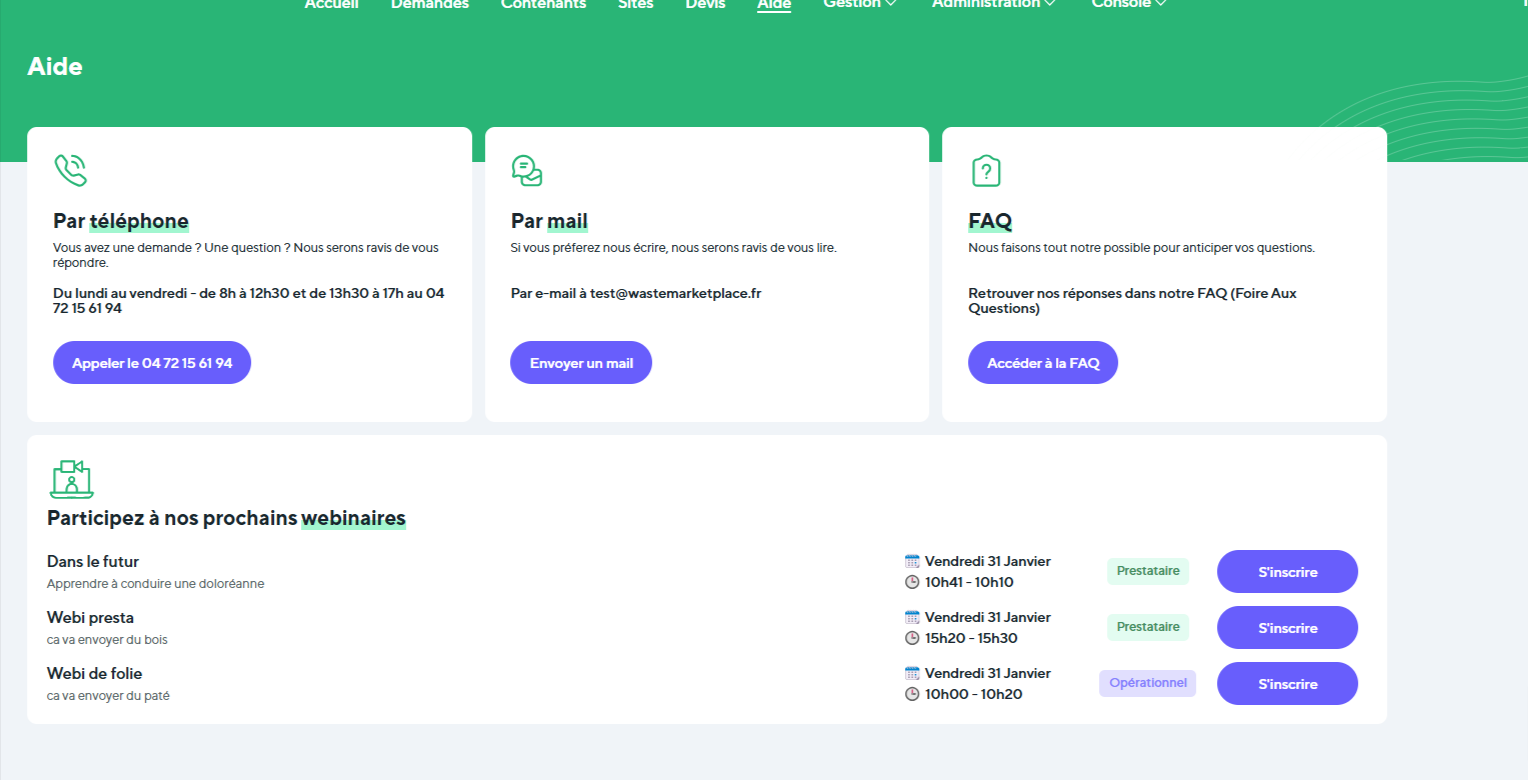Go to the Demandes menu item

(x=429, y=5)
